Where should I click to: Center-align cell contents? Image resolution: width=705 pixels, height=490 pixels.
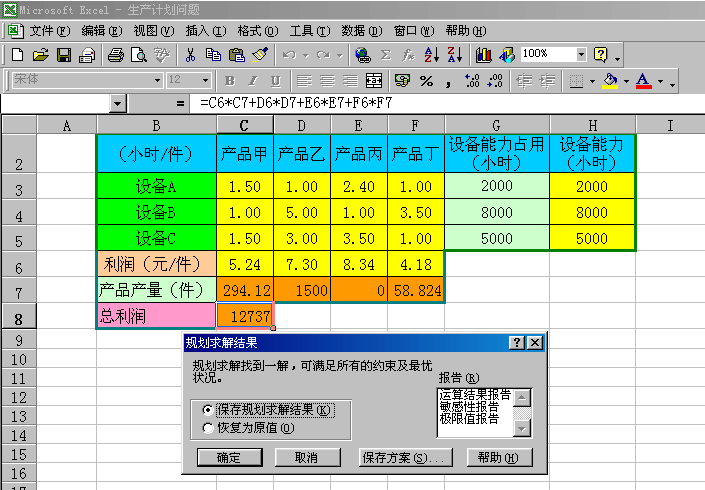point(327,81)
